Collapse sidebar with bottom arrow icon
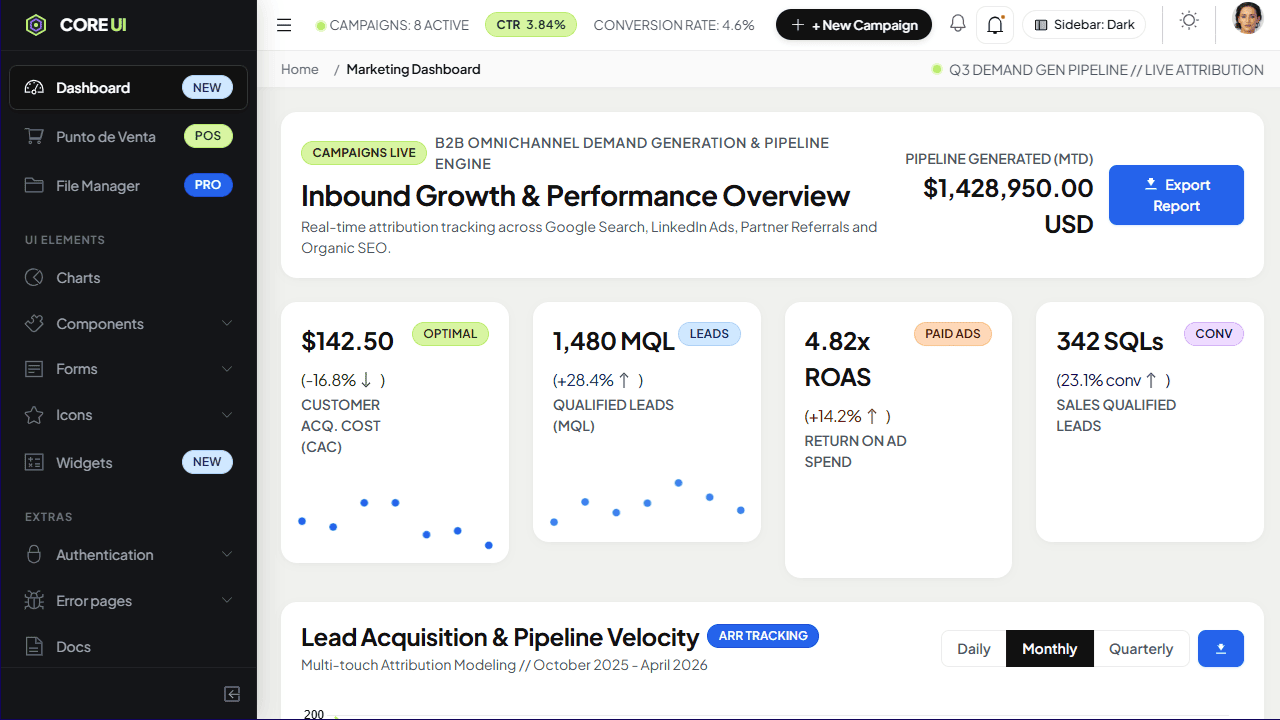Viewport: 1280px width, 720px height. click(232, 694)
